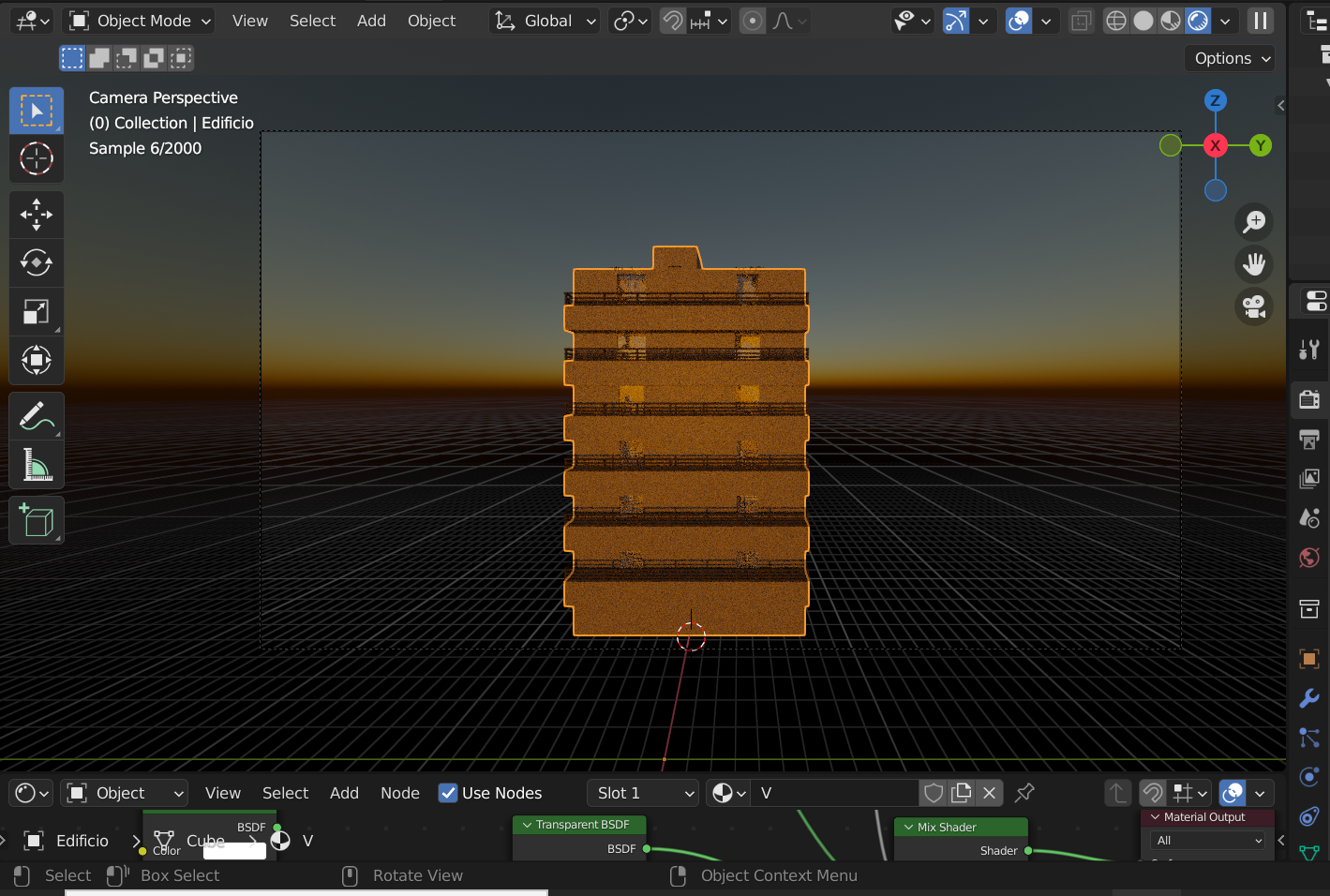1330x896 pixels.
Task: Select the 3D Cursor tool
Action: point(37,159)
